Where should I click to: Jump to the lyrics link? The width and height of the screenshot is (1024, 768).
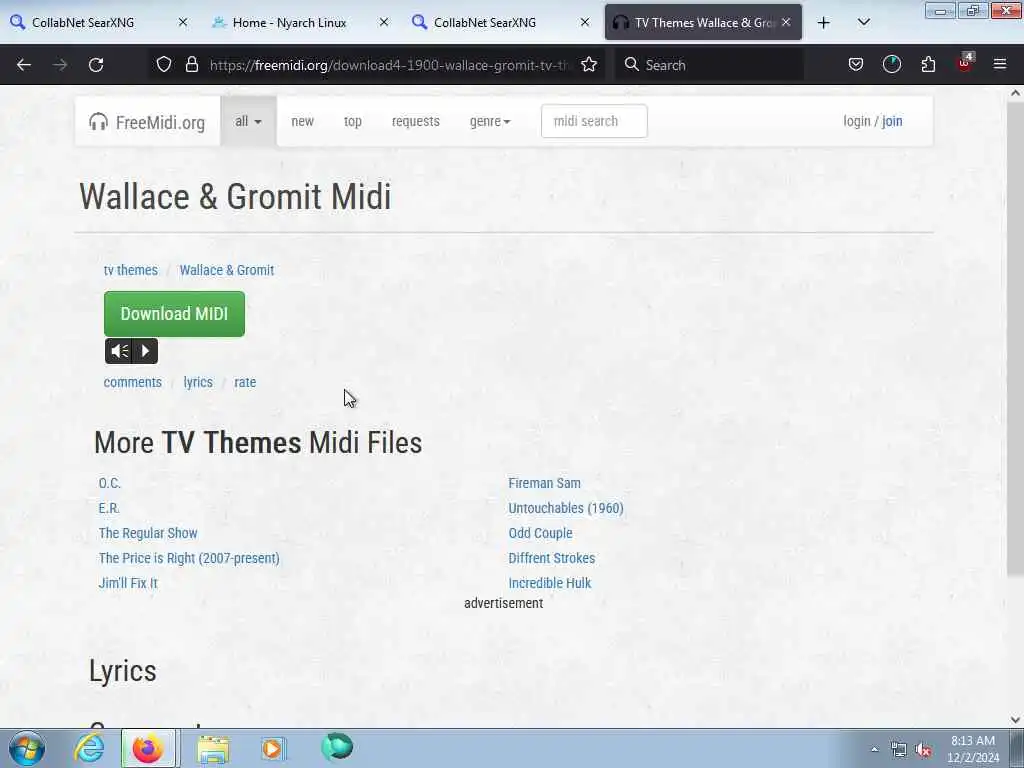point(198,382)
